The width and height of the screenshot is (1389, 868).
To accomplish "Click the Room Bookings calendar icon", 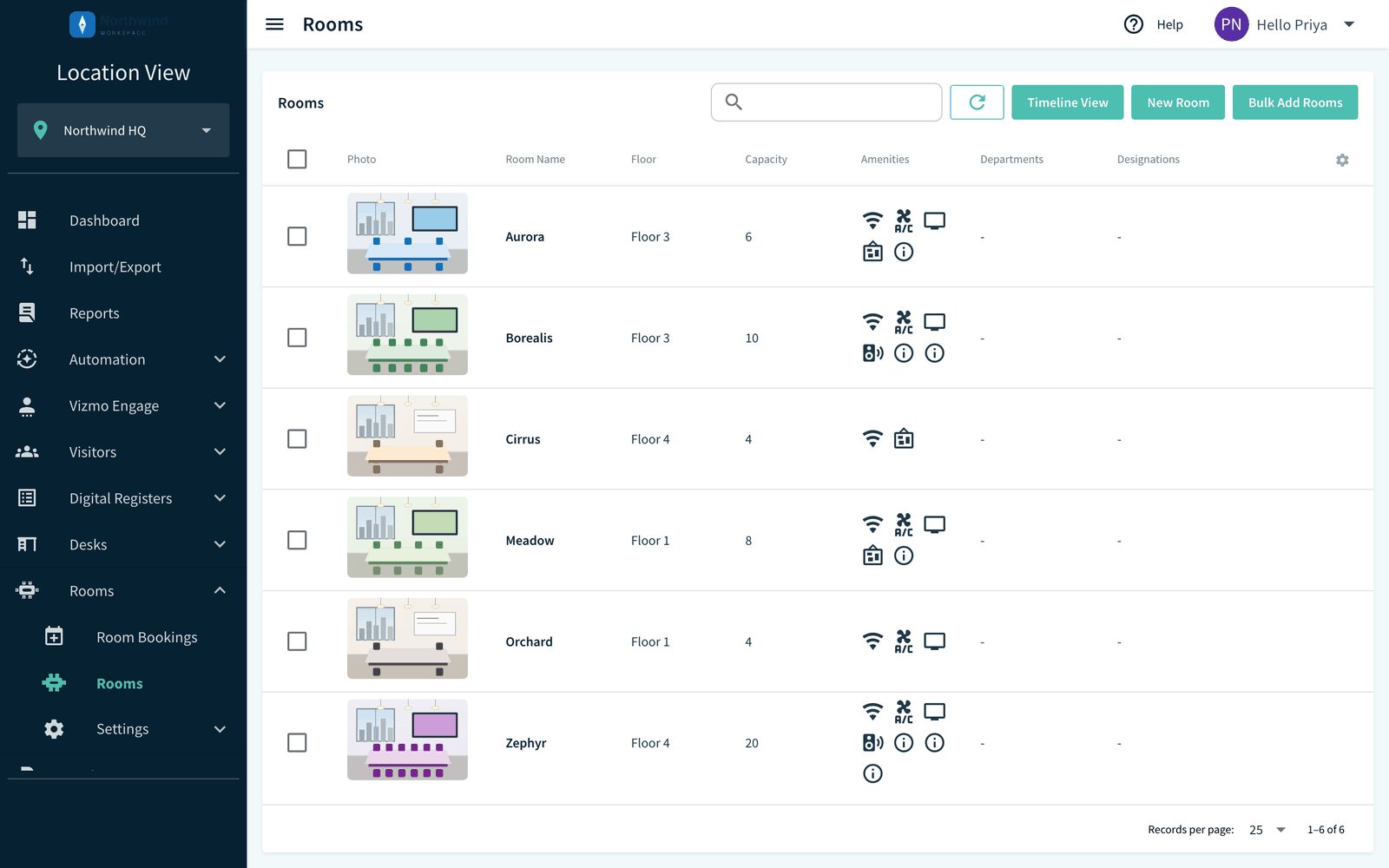I will pyautogui.click(x=54, y=637).
